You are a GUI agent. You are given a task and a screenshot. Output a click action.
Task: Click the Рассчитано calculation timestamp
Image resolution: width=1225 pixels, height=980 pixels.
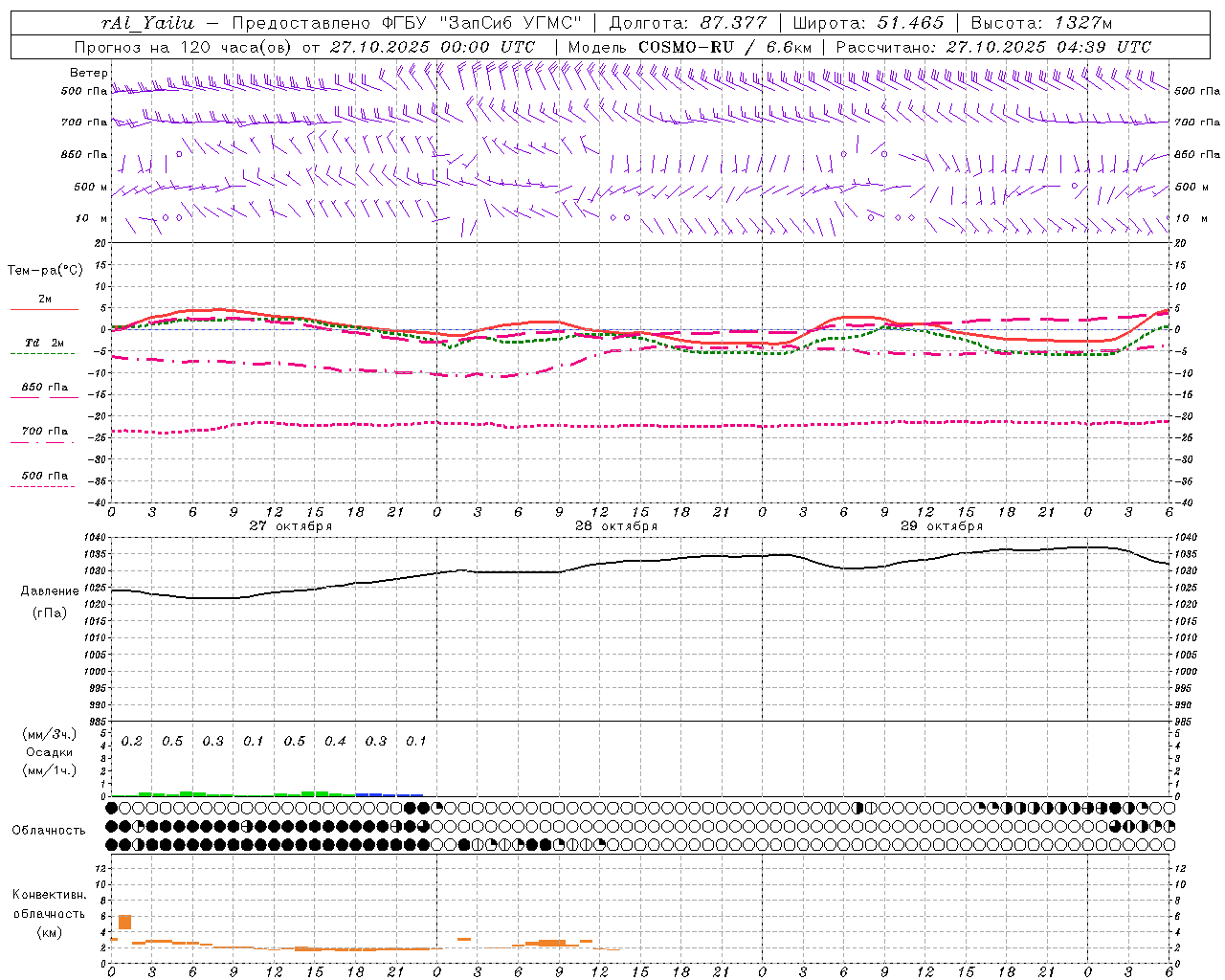point(993,47)
